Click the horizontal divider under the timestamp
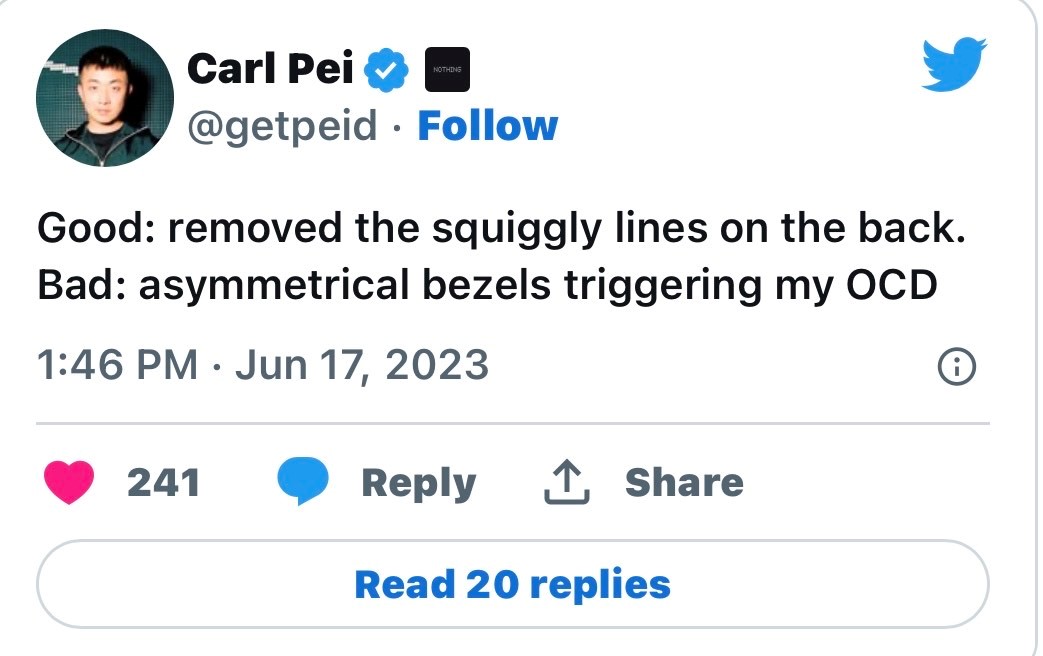 point(512,424)
